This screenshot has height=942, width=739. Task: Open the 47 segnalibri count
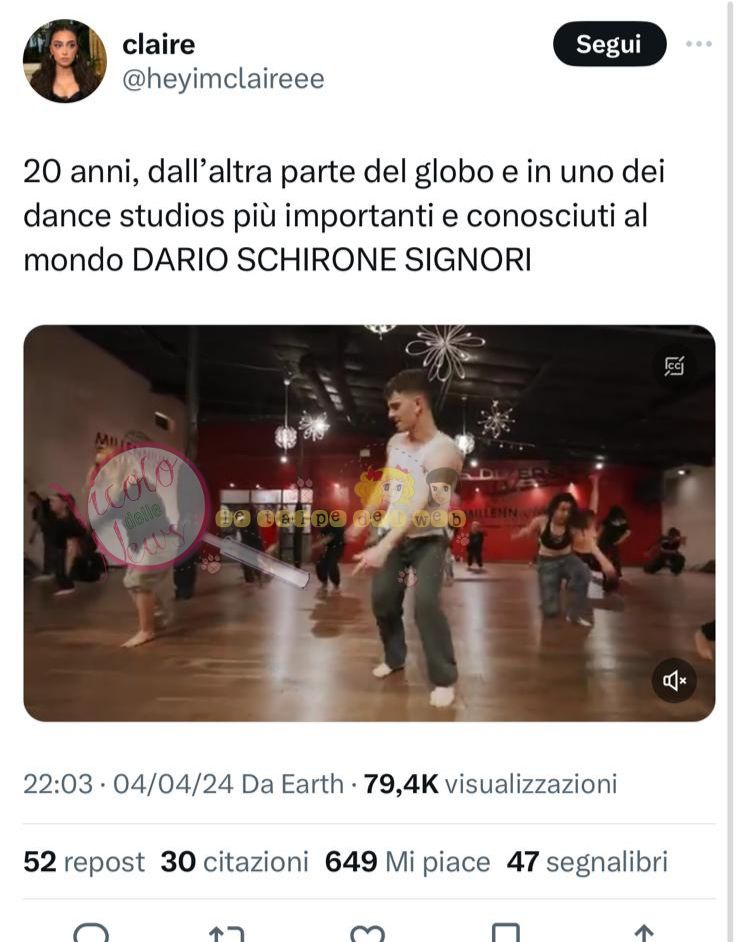(x=587, y=861)
